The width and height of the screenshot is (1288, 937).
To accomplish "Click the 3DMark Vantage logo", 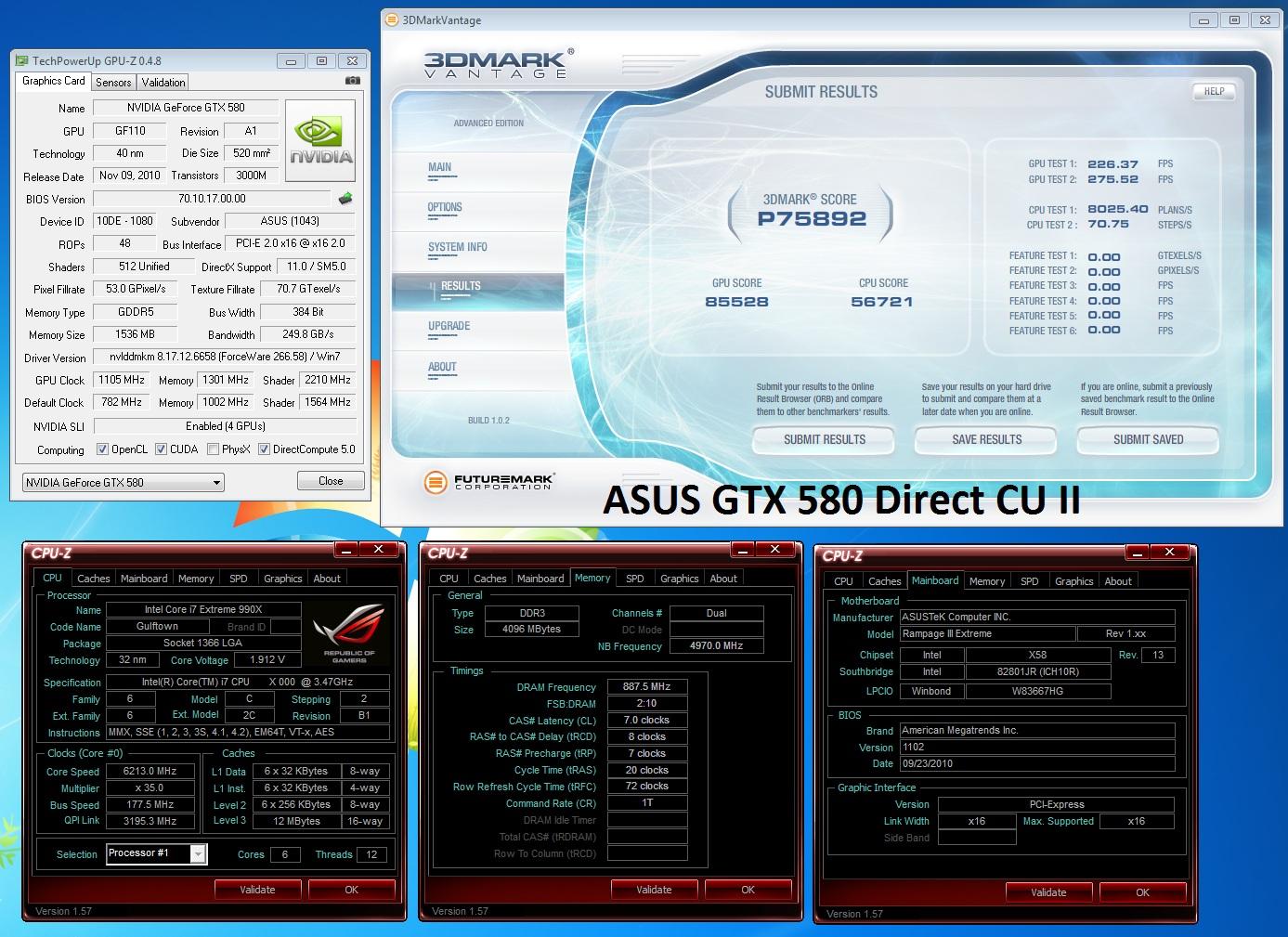I will click(499, 64).
